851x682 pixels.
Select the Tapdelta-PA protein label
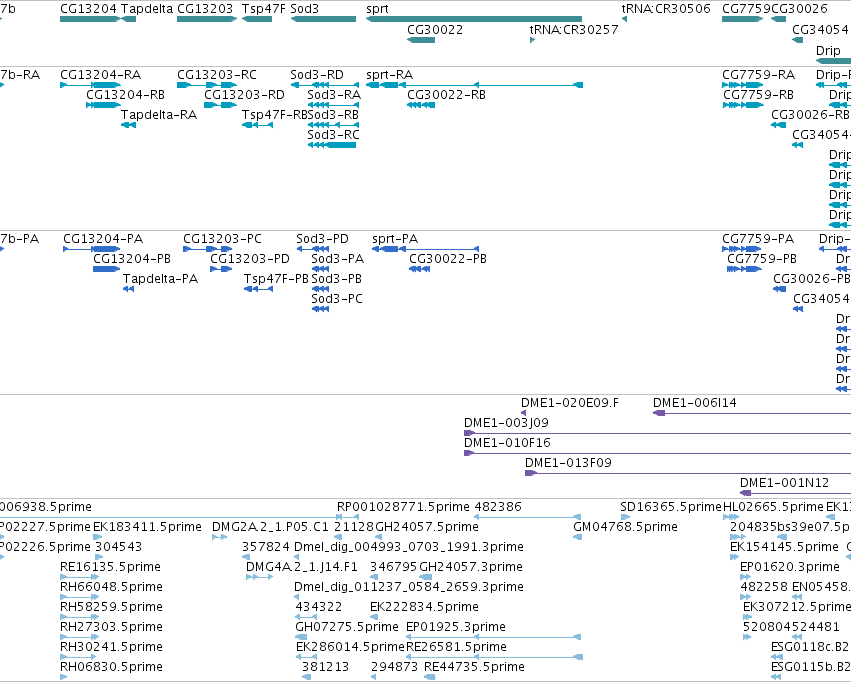point(161,279)
